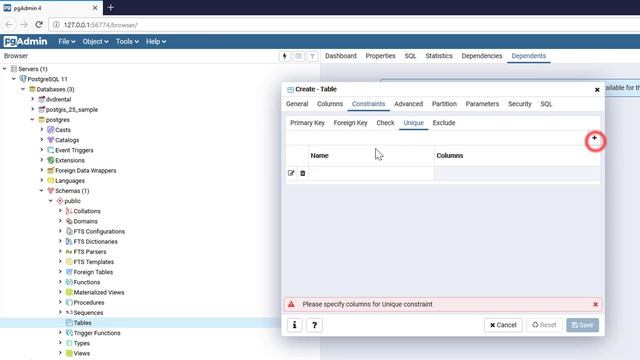The width and height of the screenshot is (640, 360).
Task: Open a new browser tab
Action: pos(111,7)
